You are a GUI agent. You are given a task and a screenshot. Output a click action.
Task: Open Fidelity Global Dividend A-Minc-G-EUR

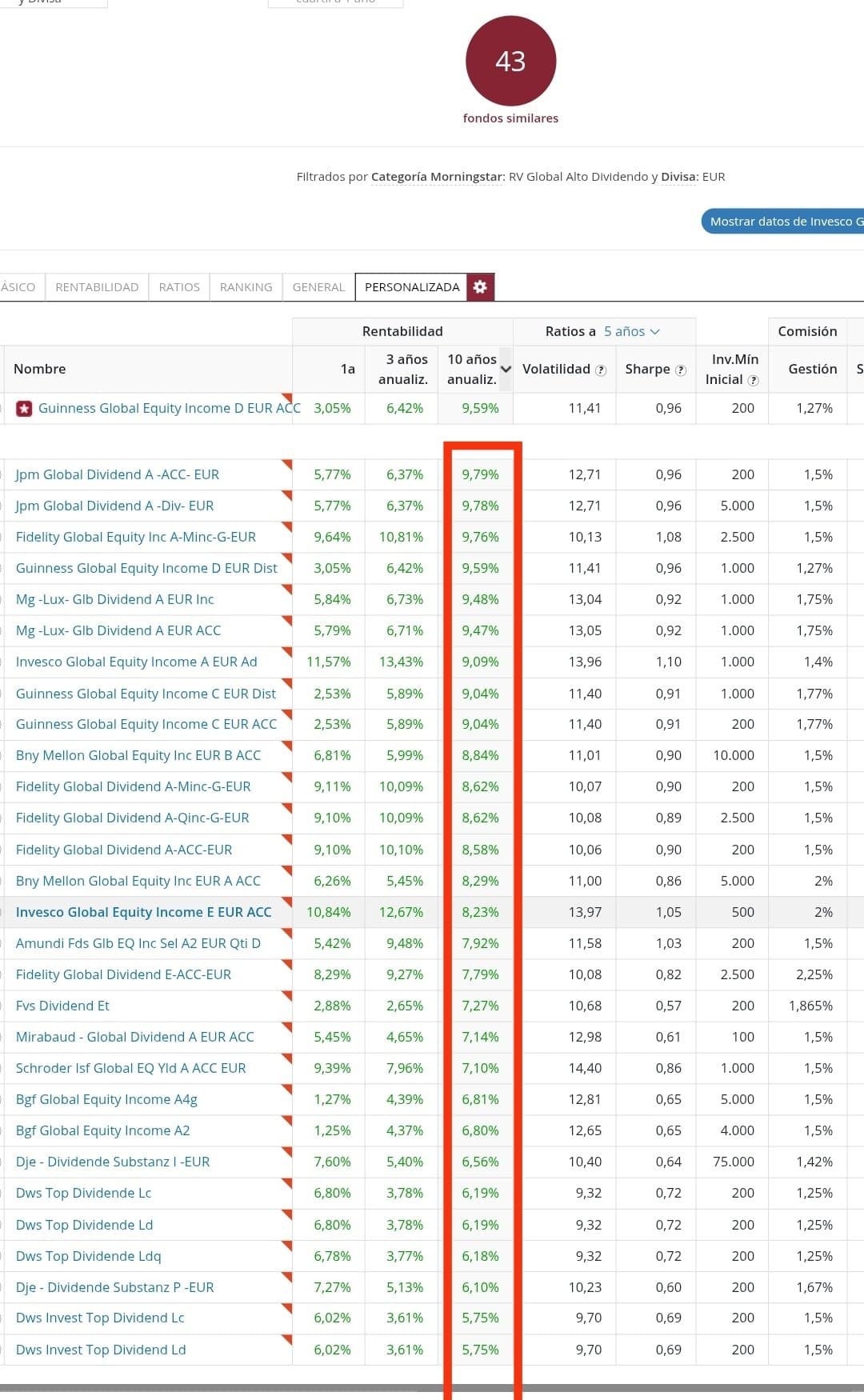click(x=134, y=786)
